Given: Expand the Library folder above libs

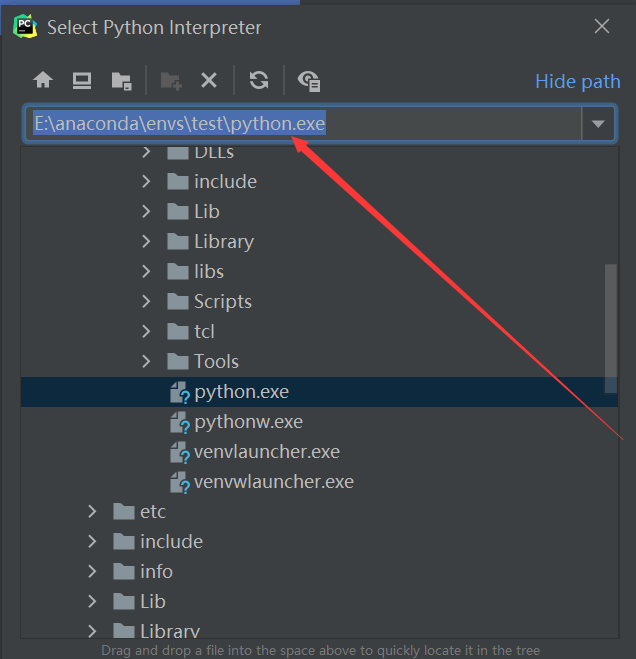Looking at the screenshot, I should pos(146,242).
